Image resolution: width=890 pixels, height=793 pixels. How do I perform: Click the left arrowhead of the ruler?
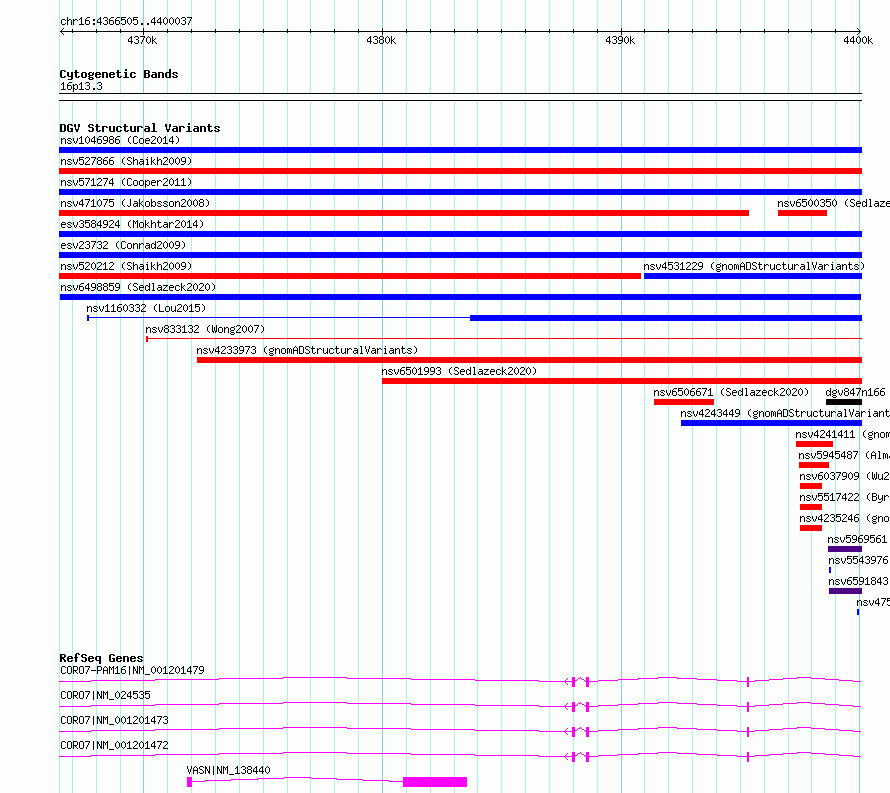(62, 32)
